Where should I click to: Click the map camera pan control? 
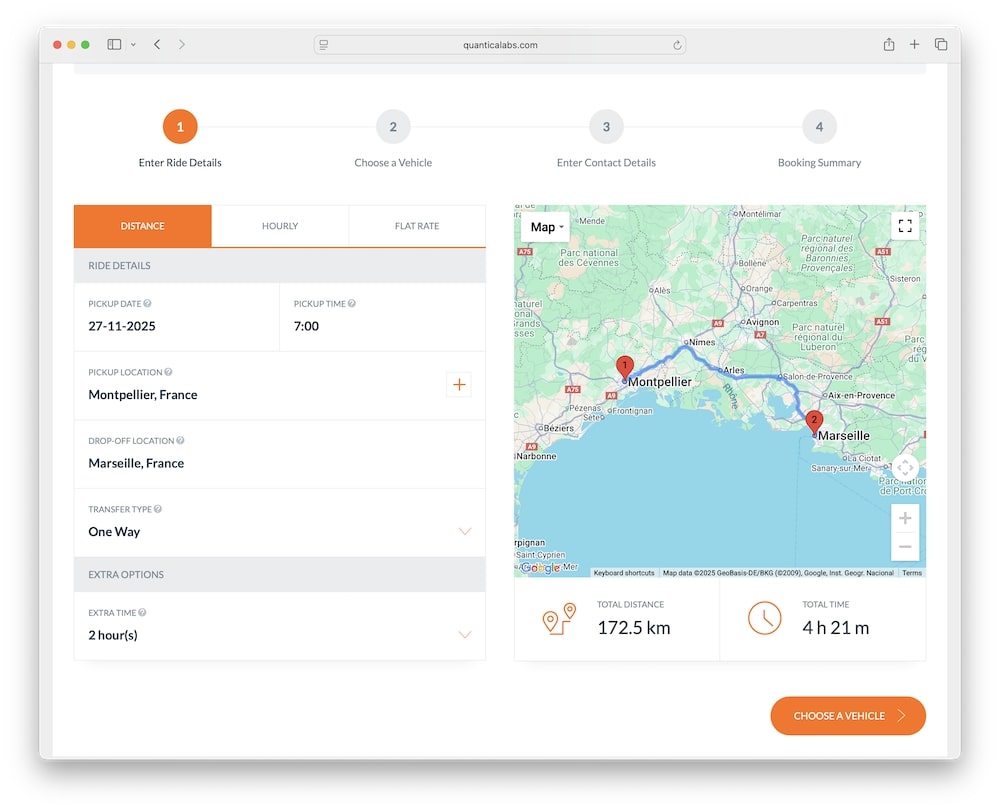pyautogui.click(x=904, y=468)
